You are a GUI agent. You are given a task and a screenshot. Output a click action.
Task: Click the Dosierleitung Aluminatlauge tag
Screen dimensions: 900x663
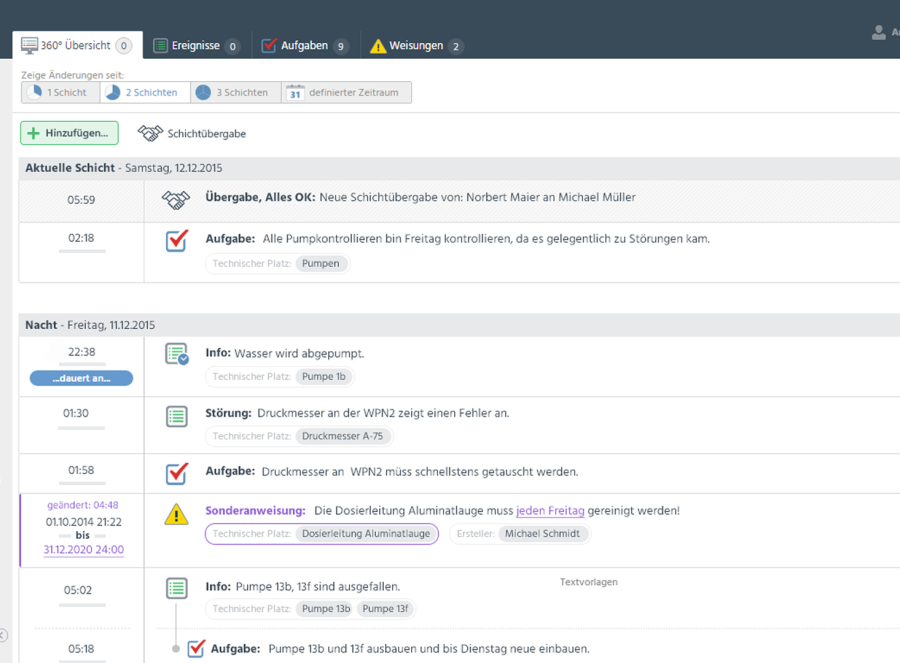[366, 534]
